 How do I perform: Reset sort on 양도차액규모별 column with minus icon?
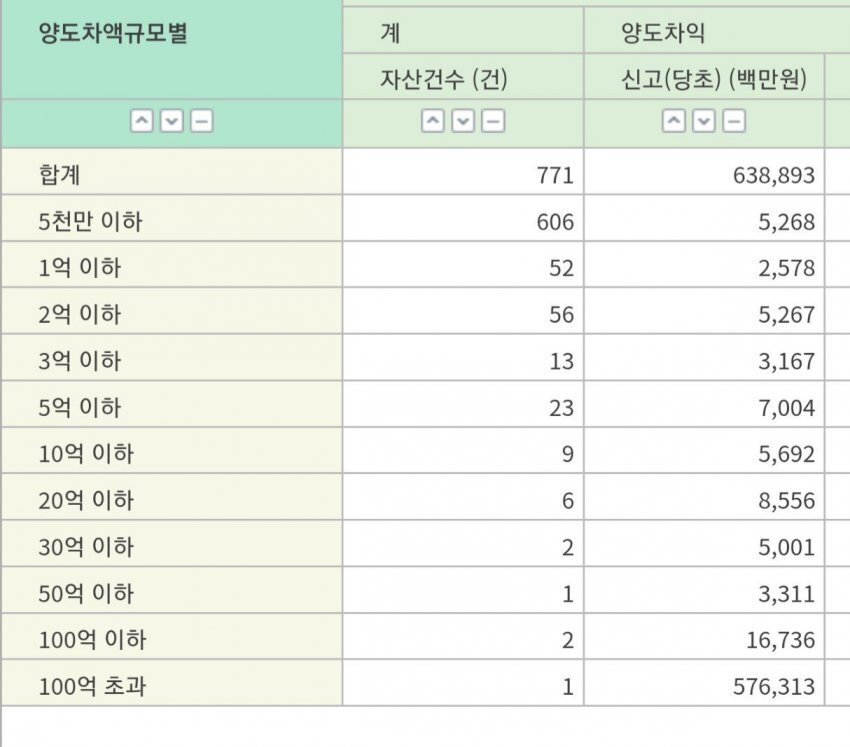coord(201,122)
